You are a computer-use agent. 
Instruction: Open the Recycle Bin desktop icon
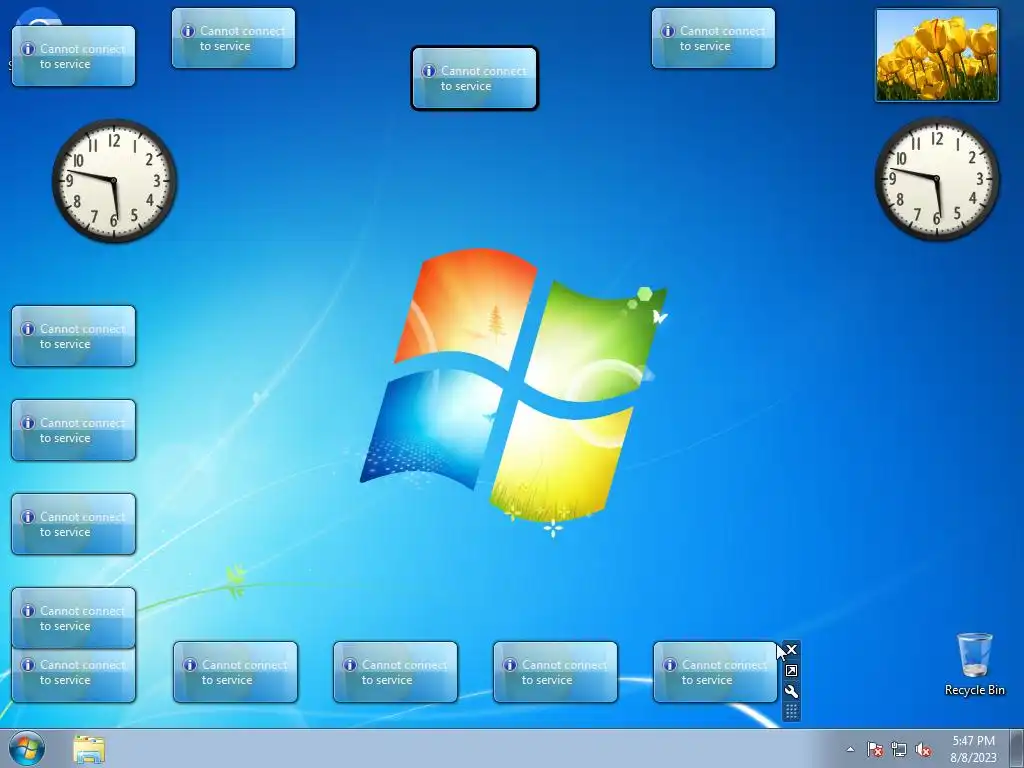(x=974, y=664)
